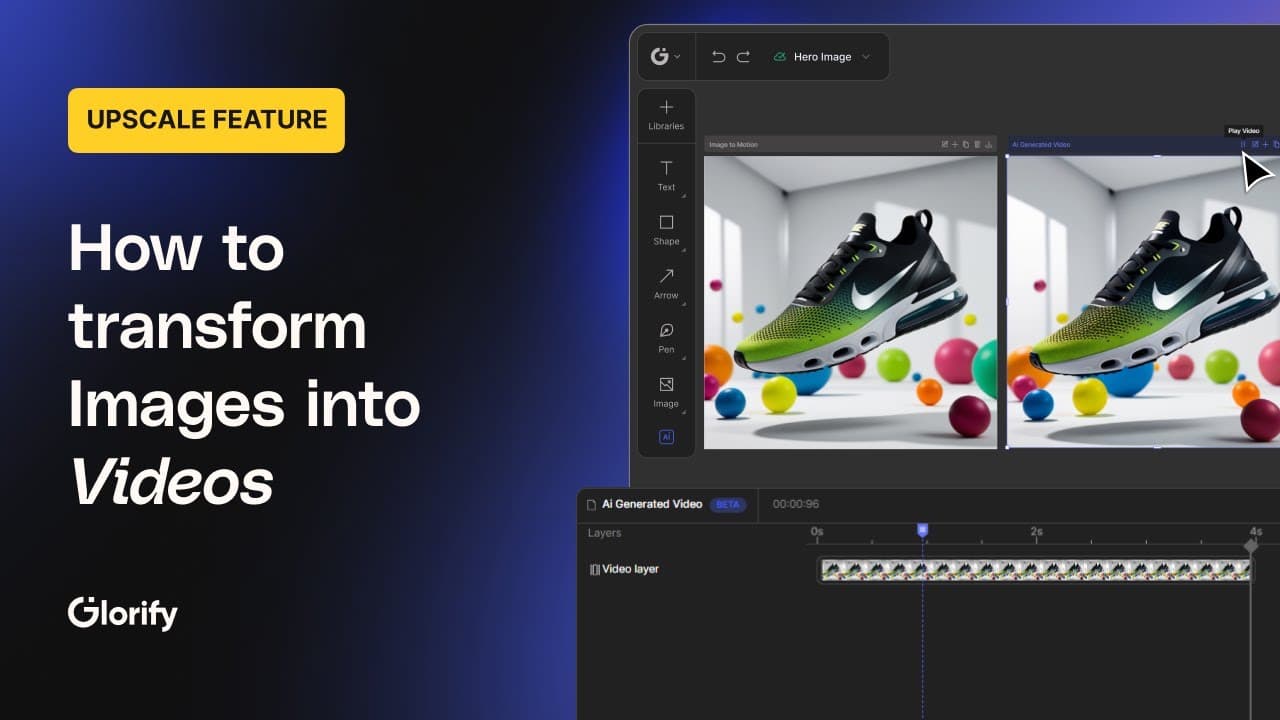Screen dimensions: 1280x720
Task: Select the Arrow tool
Action: tap(666, 283)
